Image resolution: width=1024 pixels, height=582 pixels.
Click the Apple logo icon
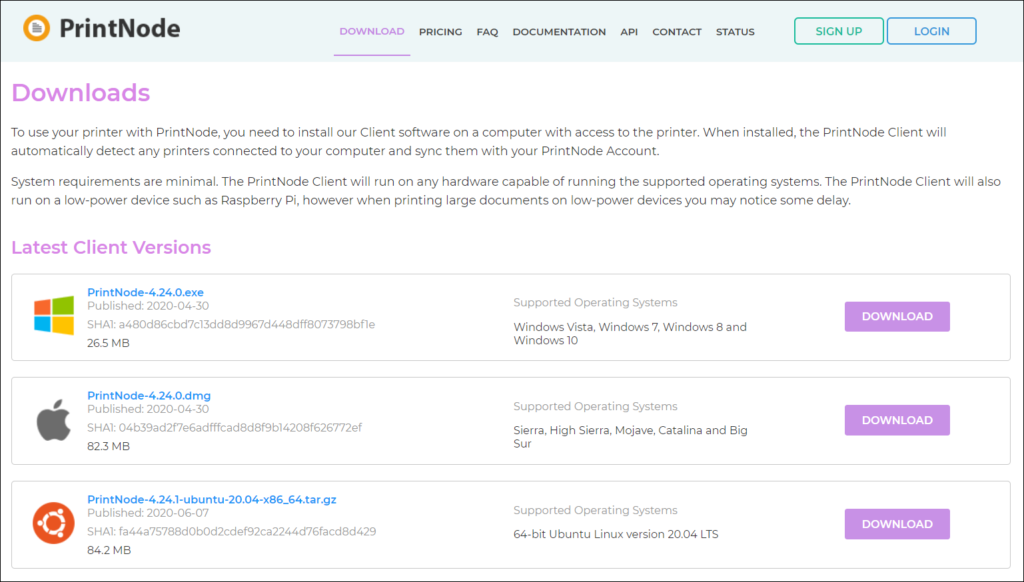click(x=54, y=420)
